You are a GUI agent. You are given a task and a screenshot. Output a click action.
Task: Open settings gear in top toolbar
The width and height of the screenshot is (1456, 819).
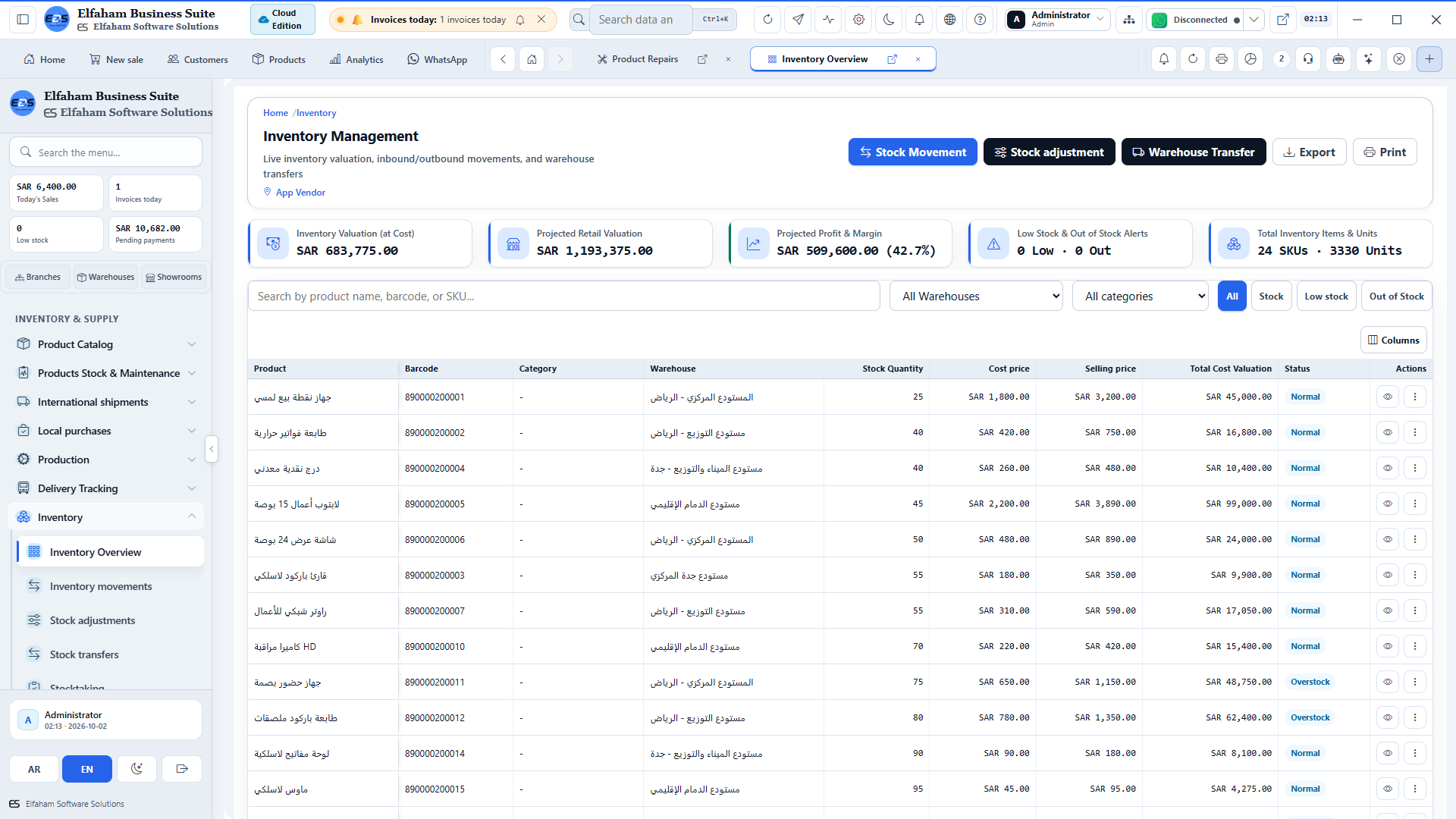click(x=858, y=20)
